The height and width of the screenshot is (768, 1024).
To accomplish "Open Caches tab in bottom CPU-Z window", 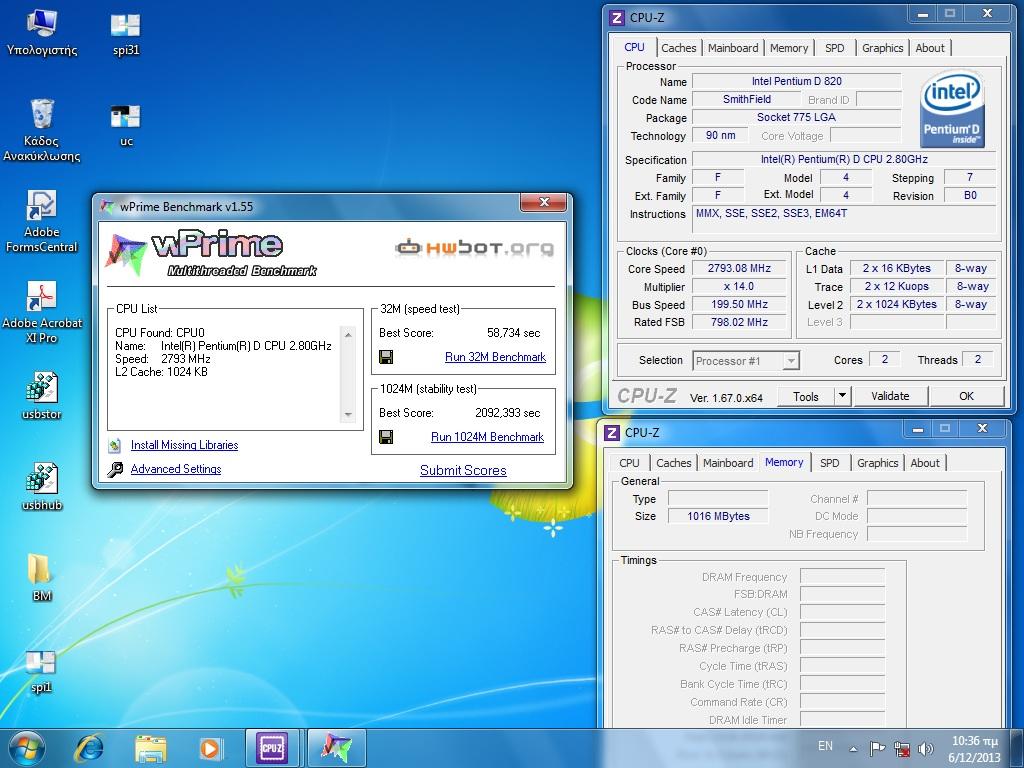I will tap(673, 463).
